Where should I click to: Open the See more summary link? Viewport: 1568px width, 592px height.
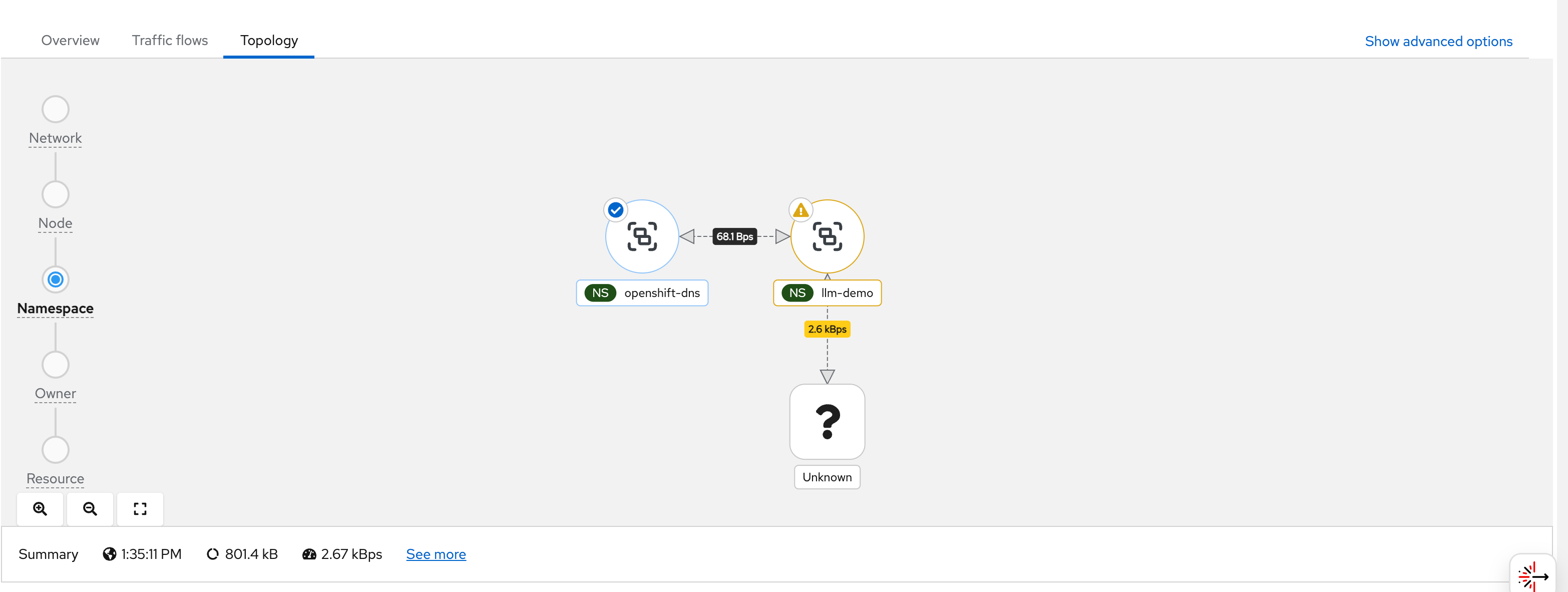point(436,554)
